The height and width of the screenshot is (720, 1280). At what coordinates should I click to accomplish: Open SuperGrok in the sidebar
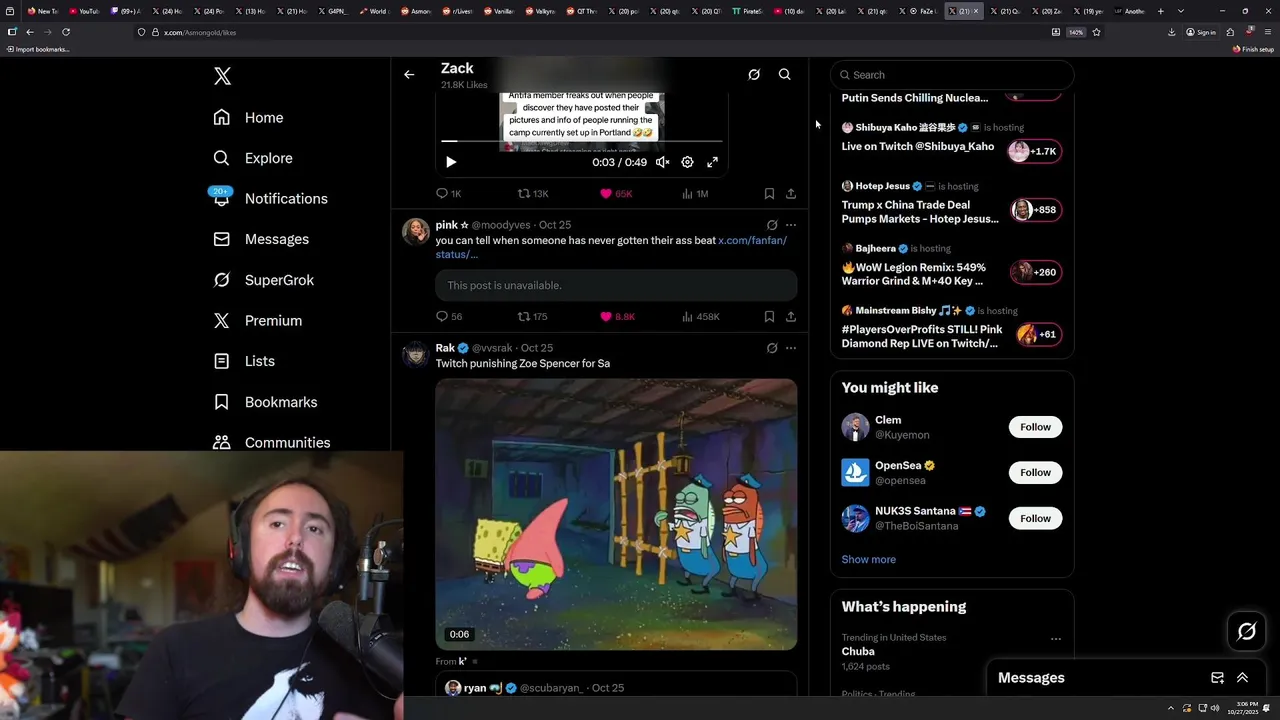click(264, 280)
